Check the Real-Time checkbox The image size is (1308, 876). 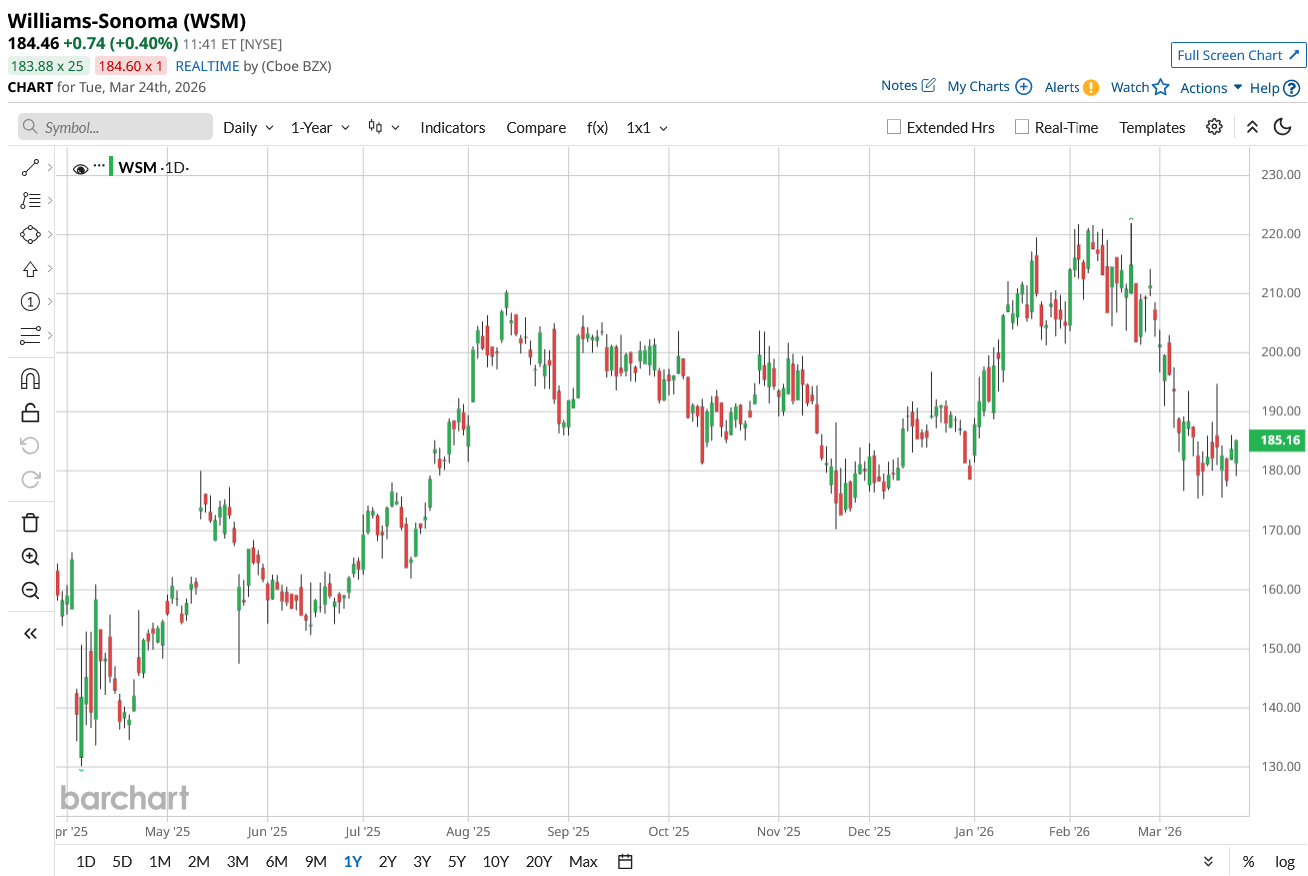click(x=1021, y=127)
